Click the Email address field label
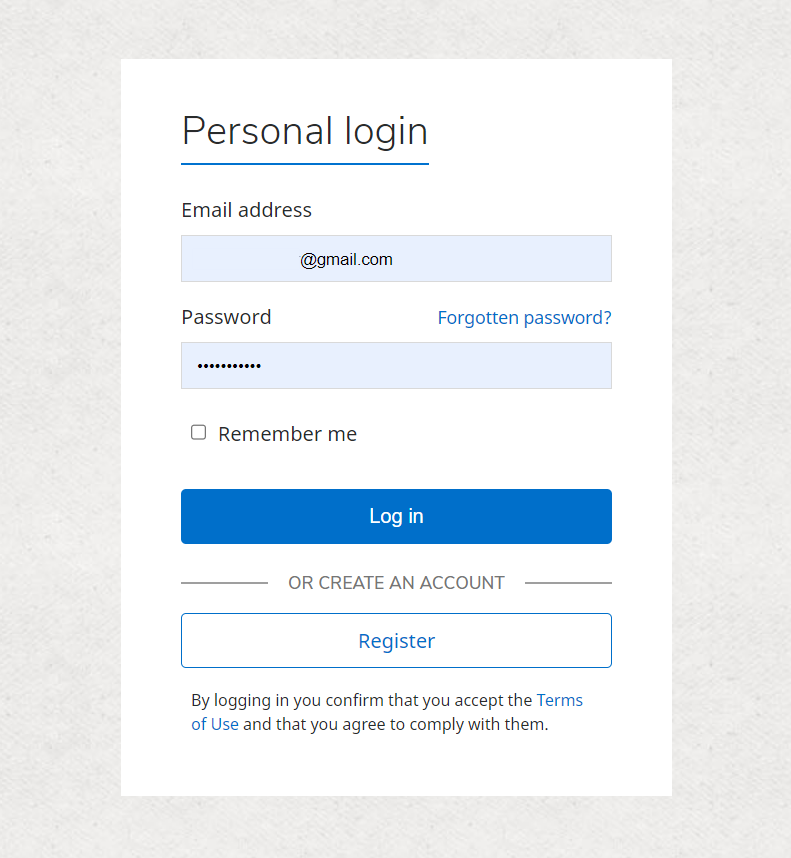The image size is (791, 858). pyautogui.click(x=246, y=210)
